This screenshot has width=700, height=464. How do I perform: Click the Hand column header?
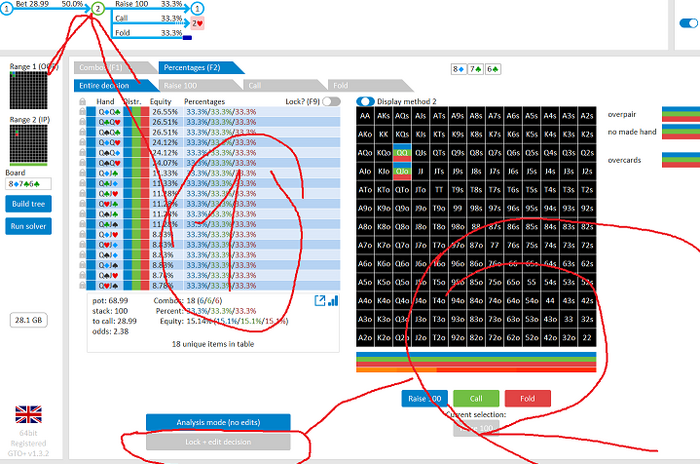[x=105, y=101]
